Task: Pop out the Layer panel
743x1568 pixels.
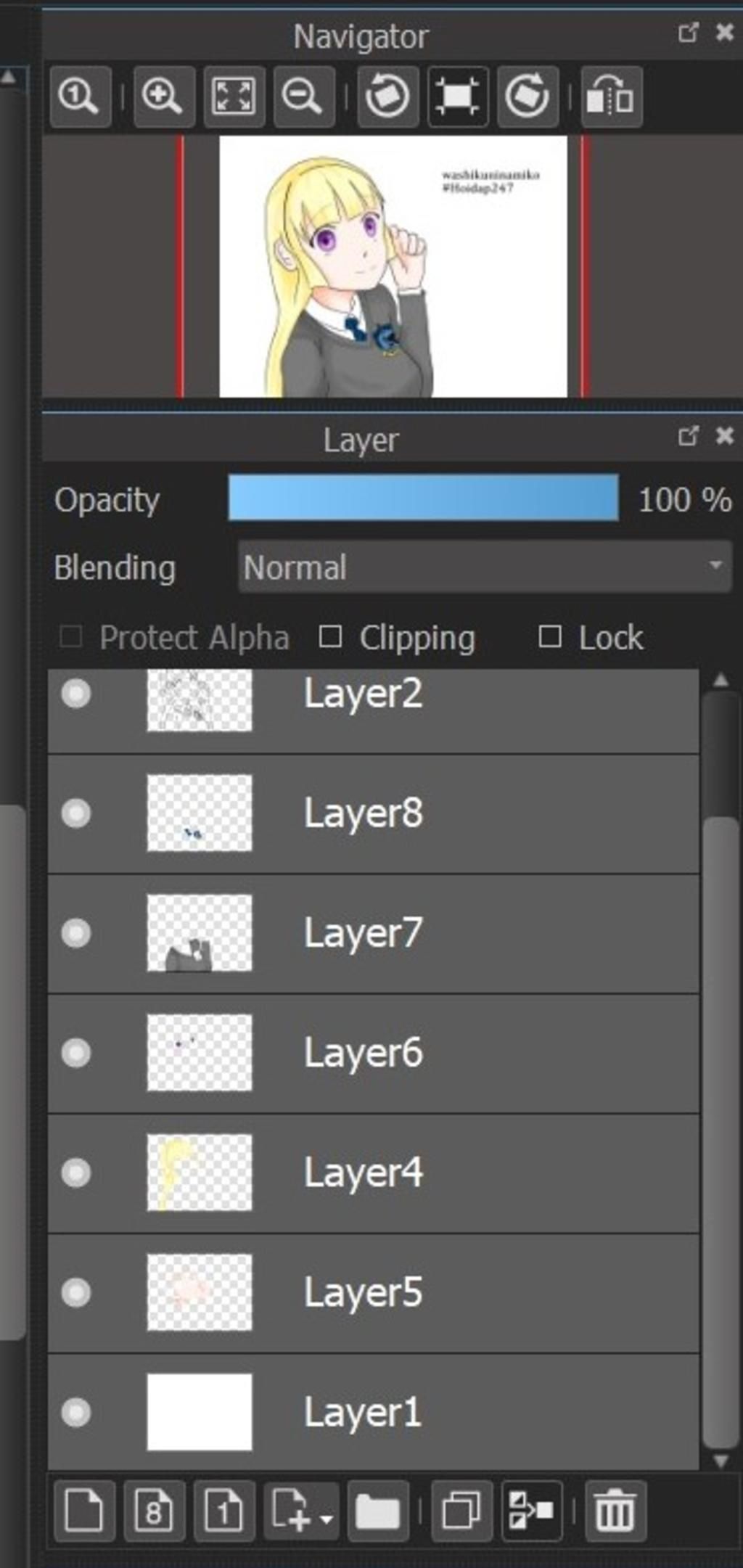Action: [688, 436]
